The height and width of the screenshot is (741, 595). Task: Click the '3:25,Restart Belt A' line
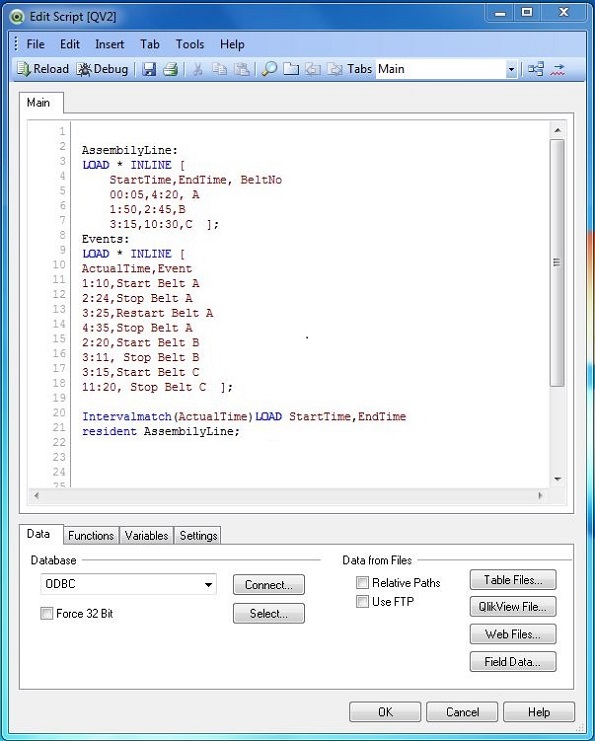[147, 313]
